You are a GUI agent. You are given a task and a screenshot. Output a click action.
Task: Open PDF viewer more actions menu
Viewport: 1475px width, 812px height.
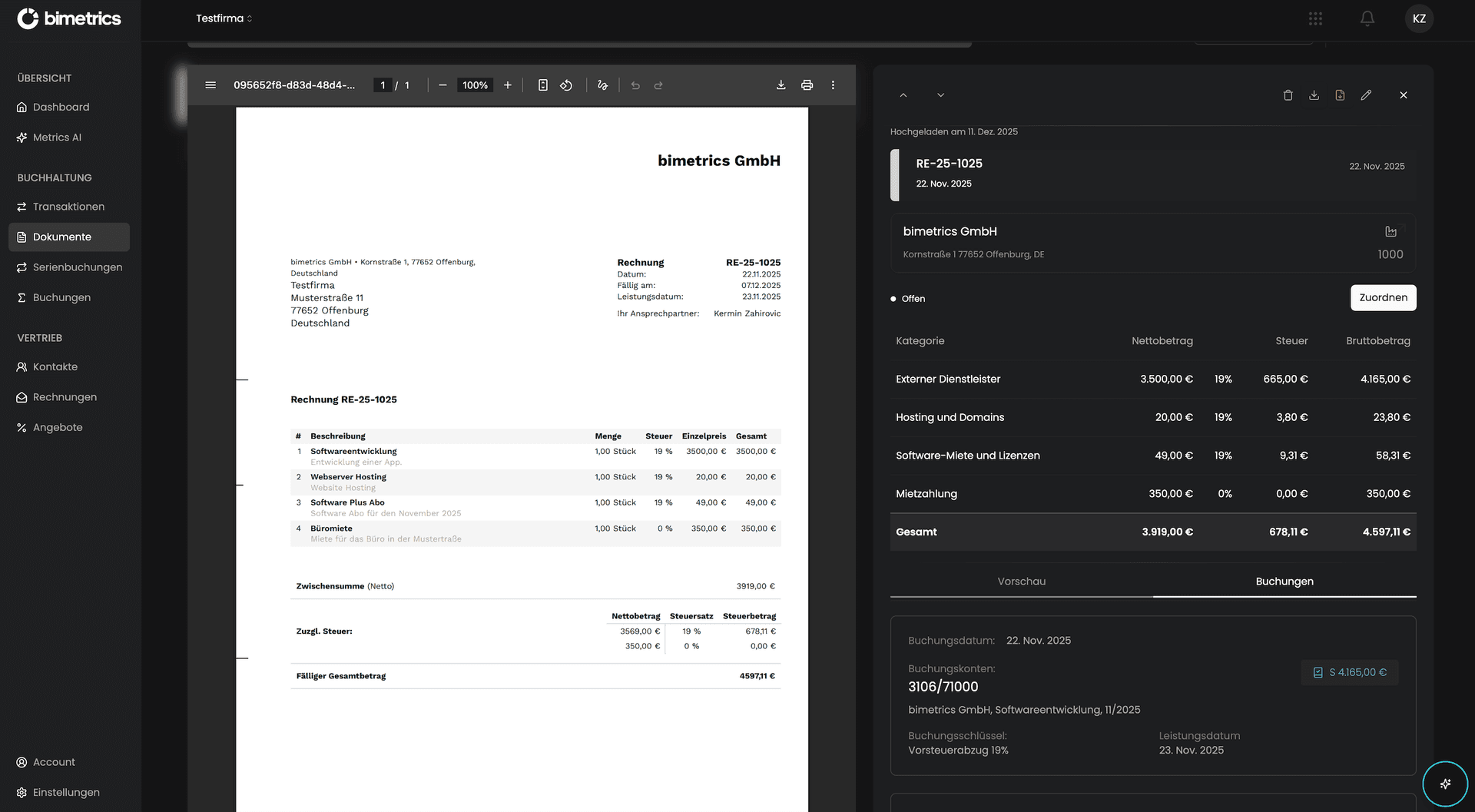point(833,85)
